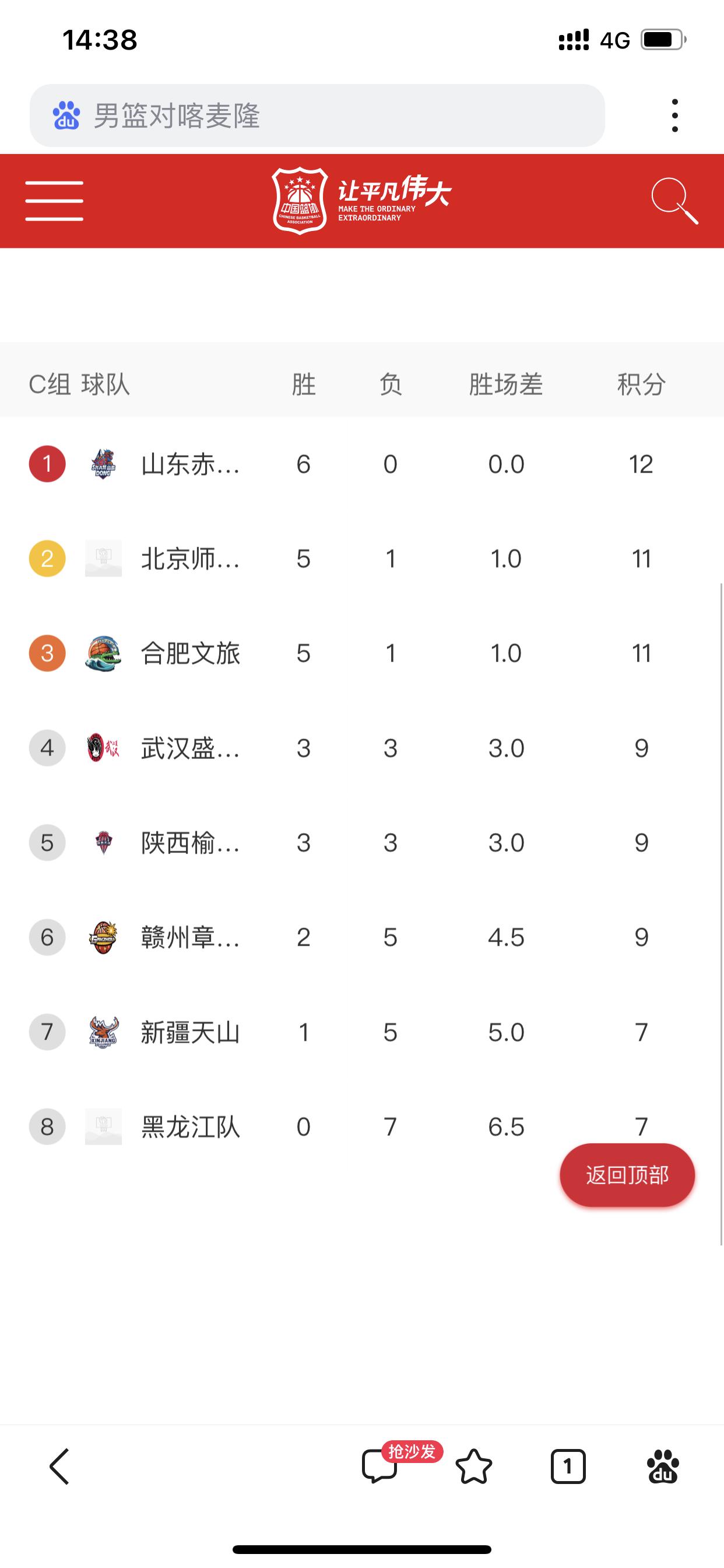Bookmark page with the star icon
Screen dimensions: 724x1568
pos(473,1466)
